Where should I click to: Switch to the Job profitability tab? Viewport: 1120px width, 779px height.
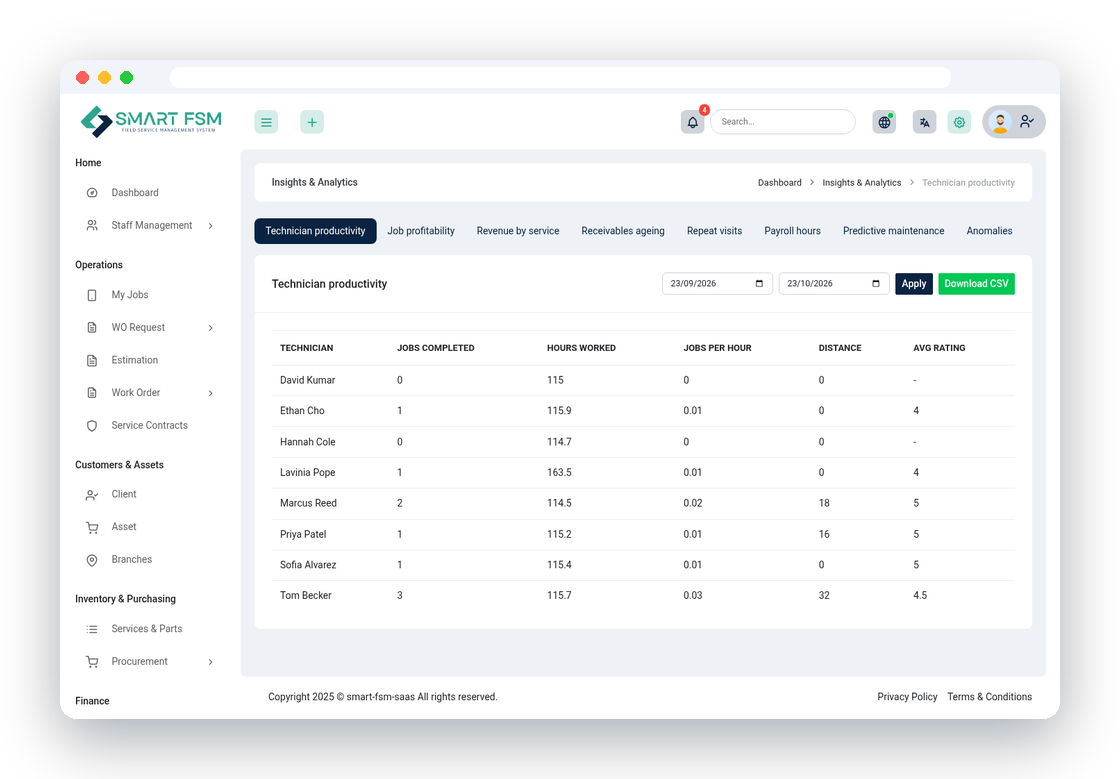coord(421,231)
